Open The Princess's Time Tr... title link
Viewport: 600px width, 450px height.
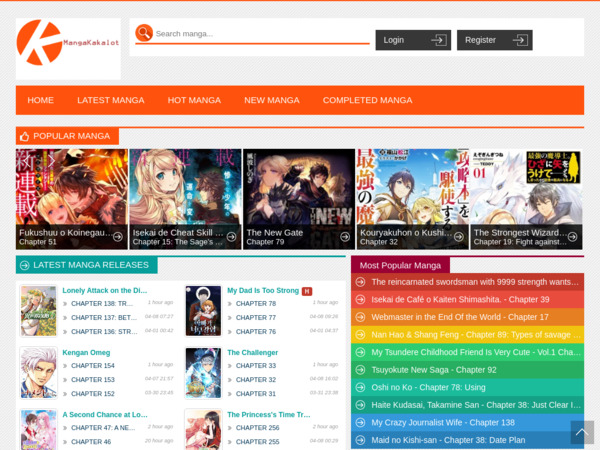(269, 414)
